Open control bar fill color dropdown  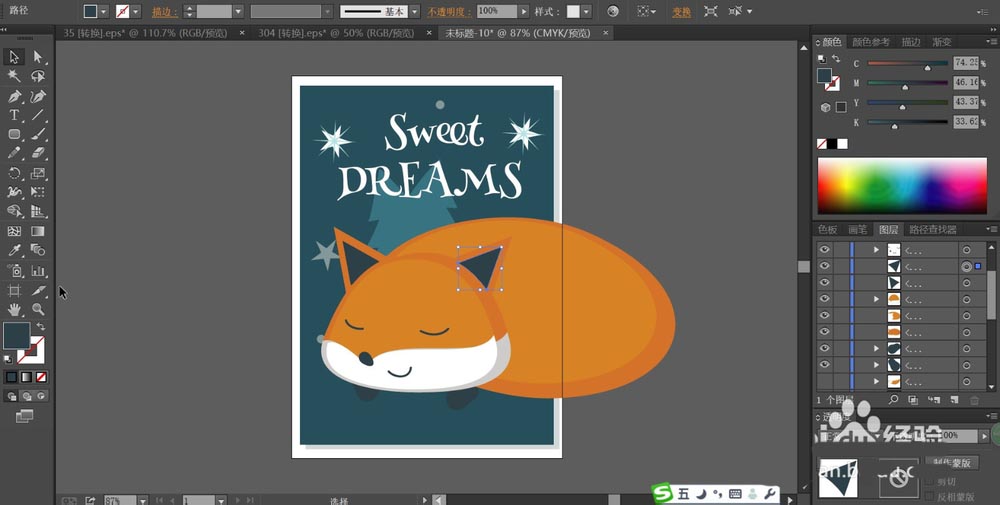(x=103, y=11)
